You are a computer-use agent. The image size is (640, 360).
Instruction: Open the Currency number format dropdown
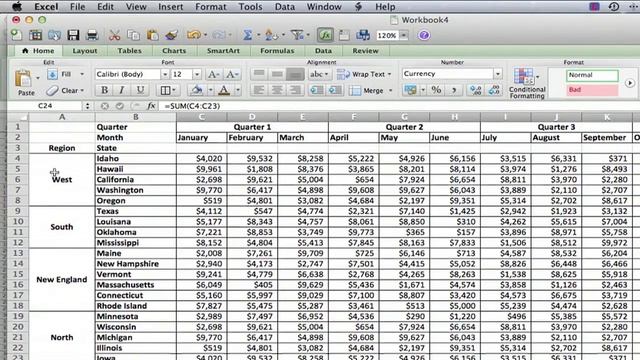pos(498,74)
